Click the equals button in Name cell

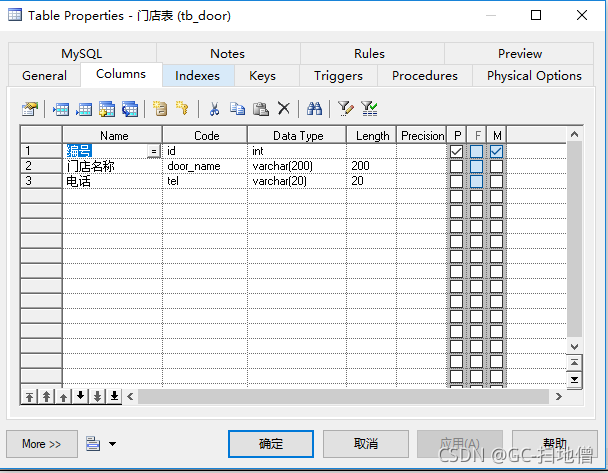pyautogui.click(x=154, y=151)
